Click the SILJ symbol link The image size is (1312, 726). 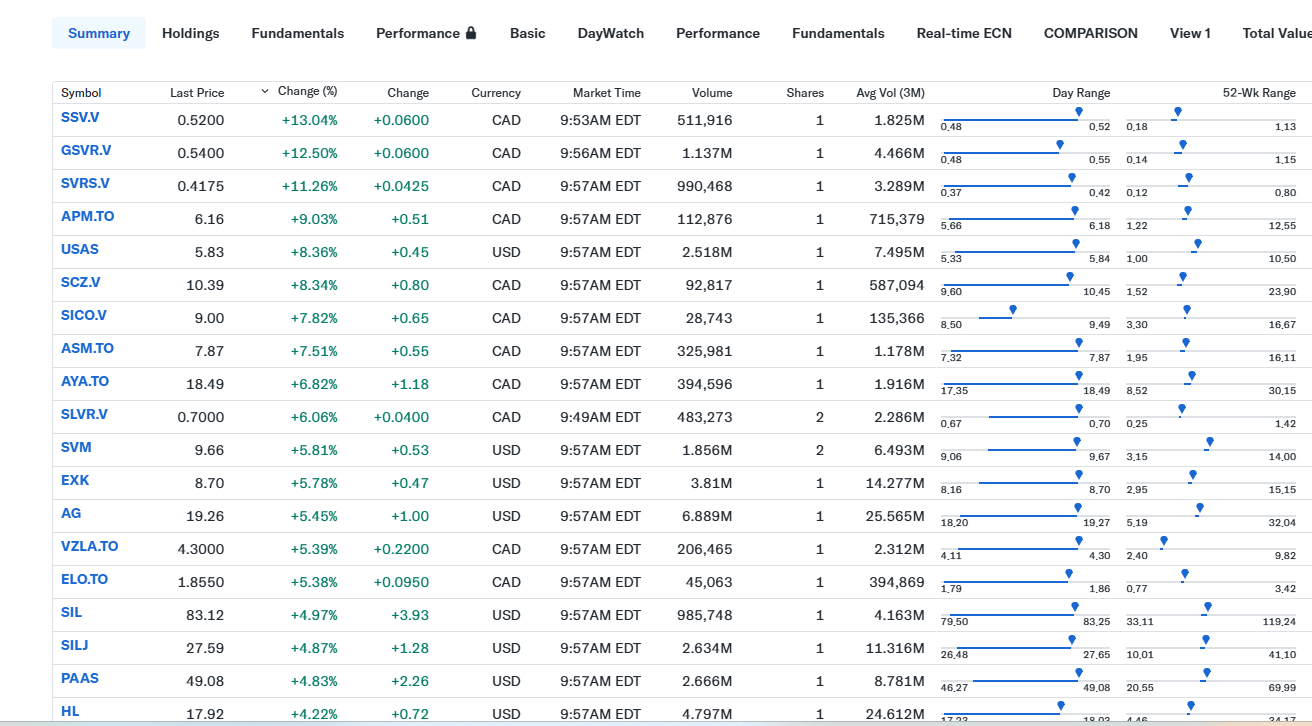[x=75, y=645]
